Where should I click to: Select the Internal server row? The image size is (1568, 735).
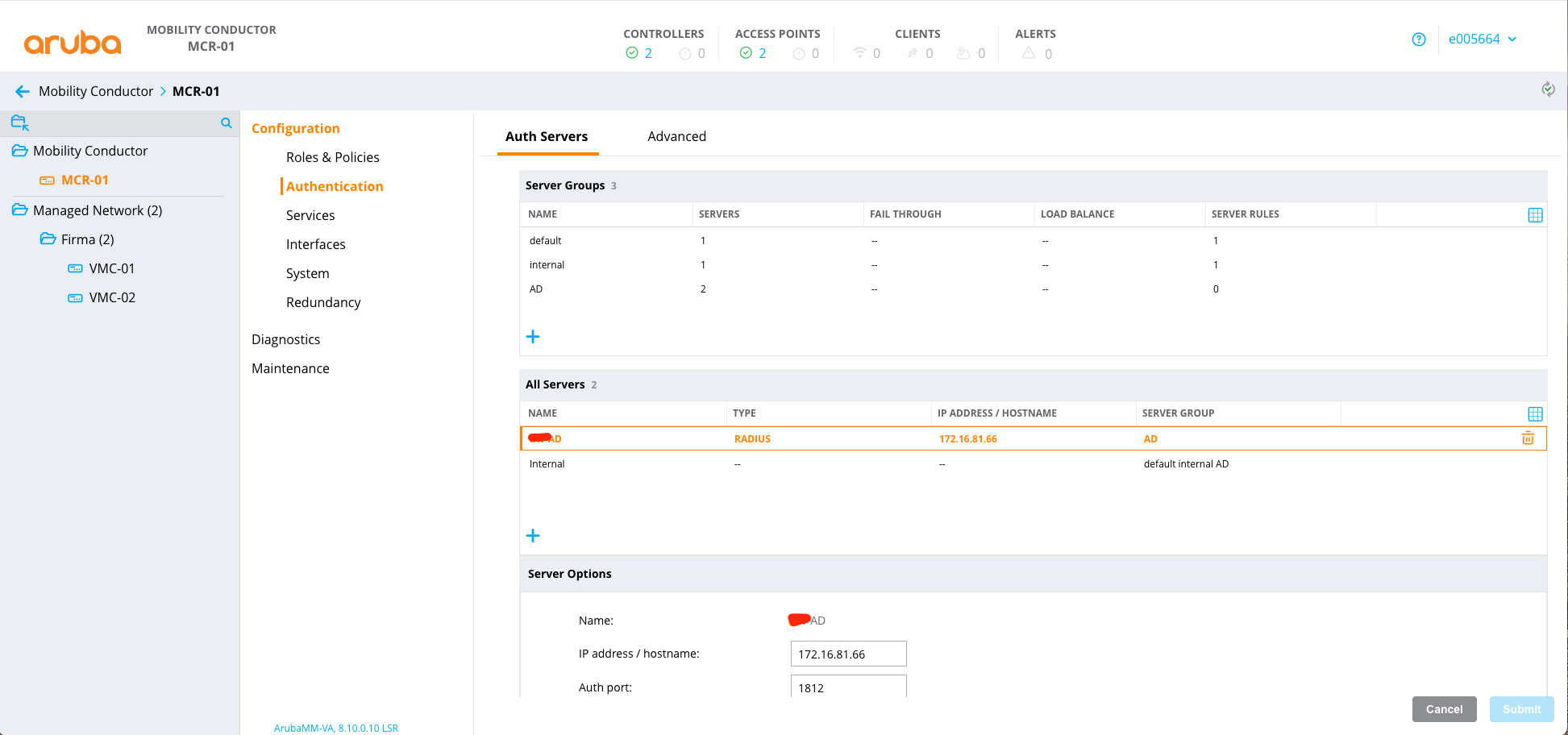pyautogui.click(x=547, y=464)
